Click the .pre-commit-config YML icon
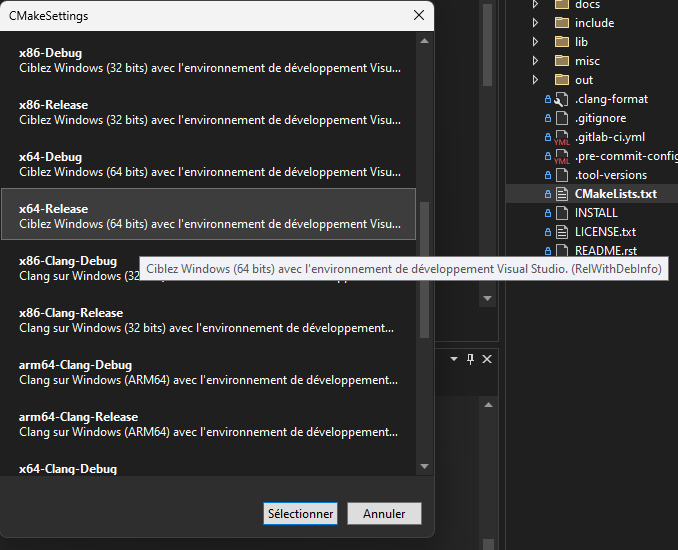 (561, 157)
